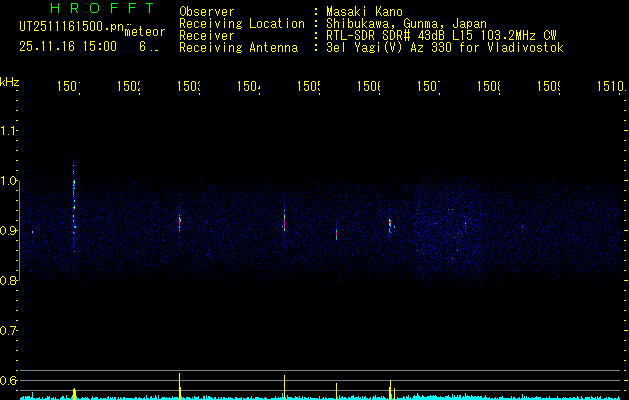Click the 'Observer' field label
629x400 pixels.
(207, 11)
